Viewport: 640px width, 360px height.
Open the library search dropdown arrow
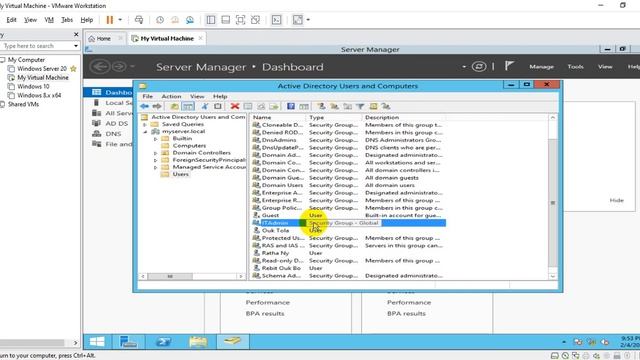tap(76, 46)
